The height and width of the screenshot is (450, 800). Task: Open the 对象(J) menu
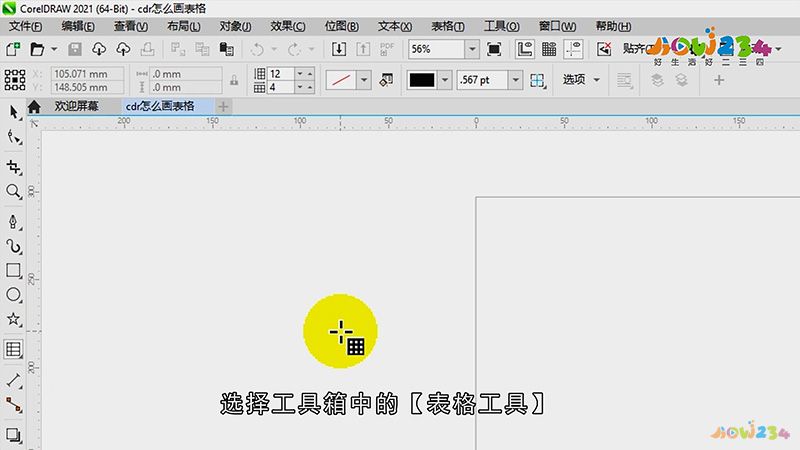235,26
